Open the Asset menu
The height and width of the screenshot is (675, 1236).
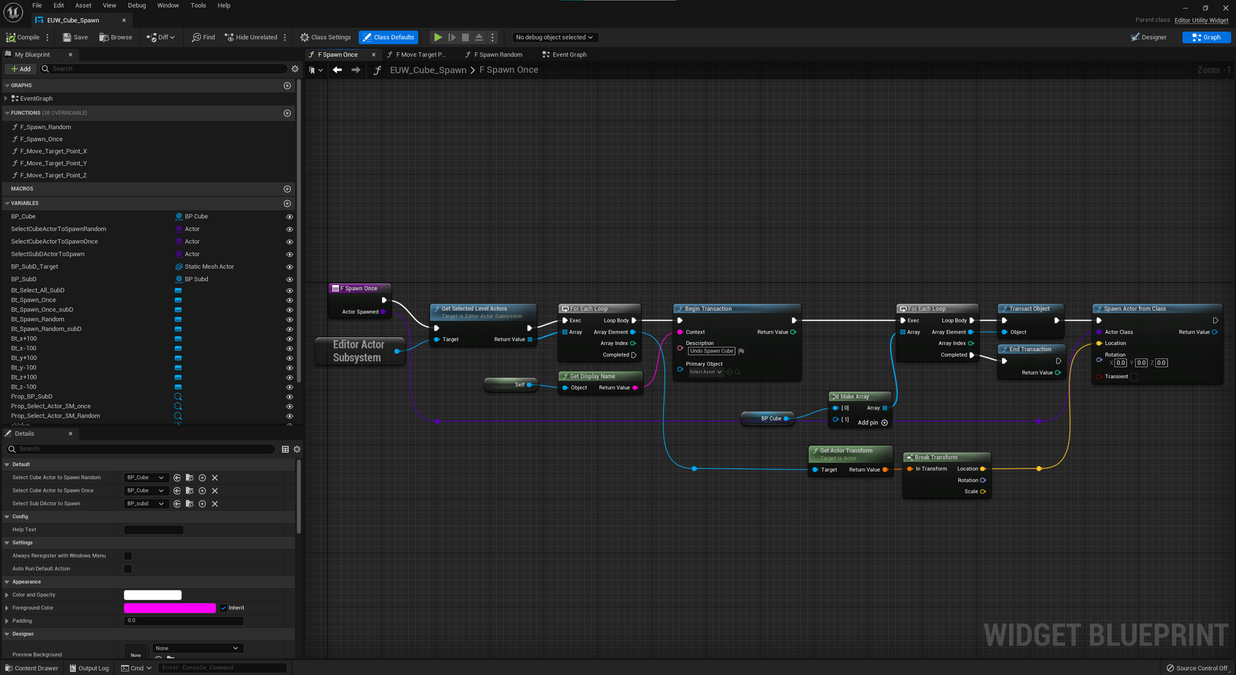(83, 5)
